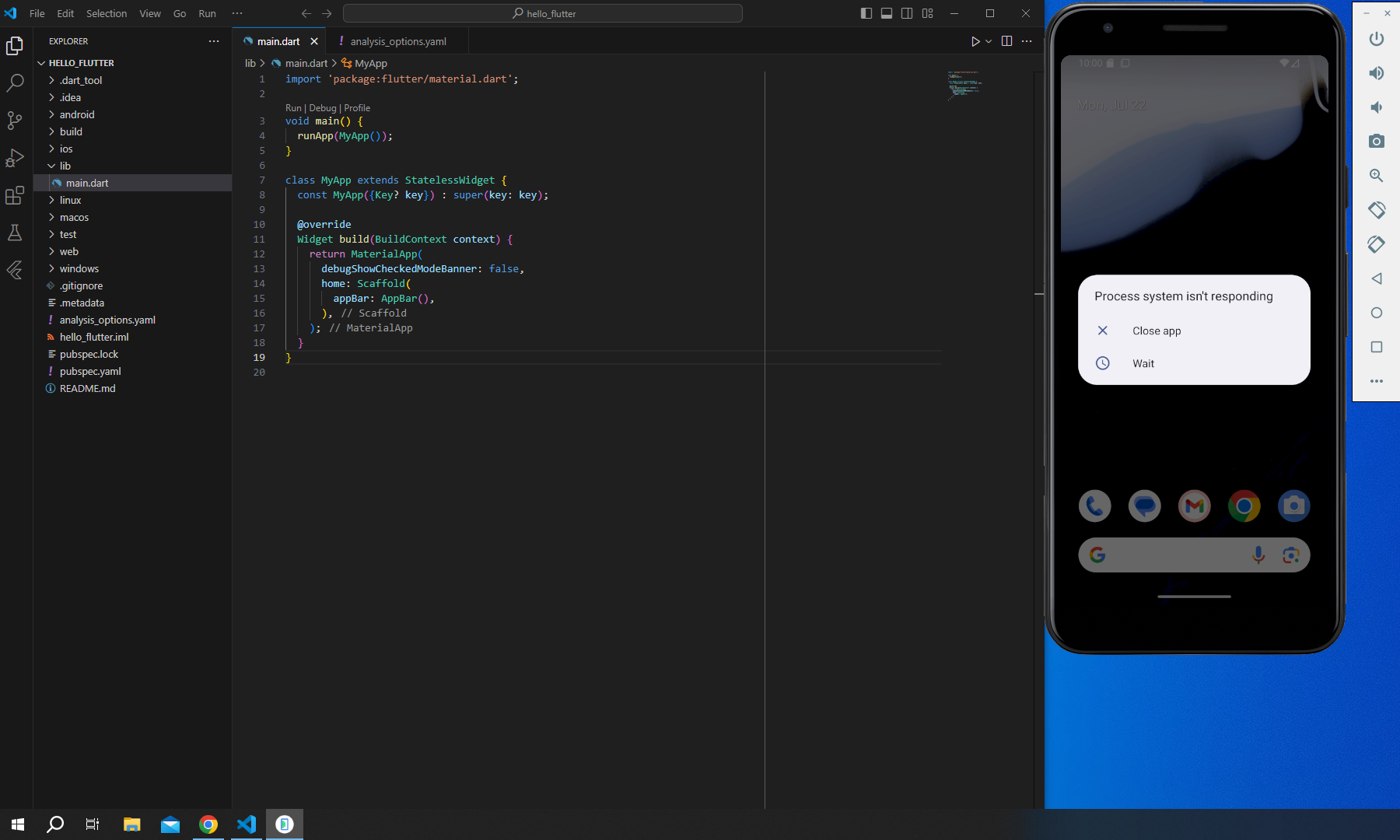Viewport: 1400px width, 840px height.
Task: Open the Extensions view
Action: click(15, 195)
